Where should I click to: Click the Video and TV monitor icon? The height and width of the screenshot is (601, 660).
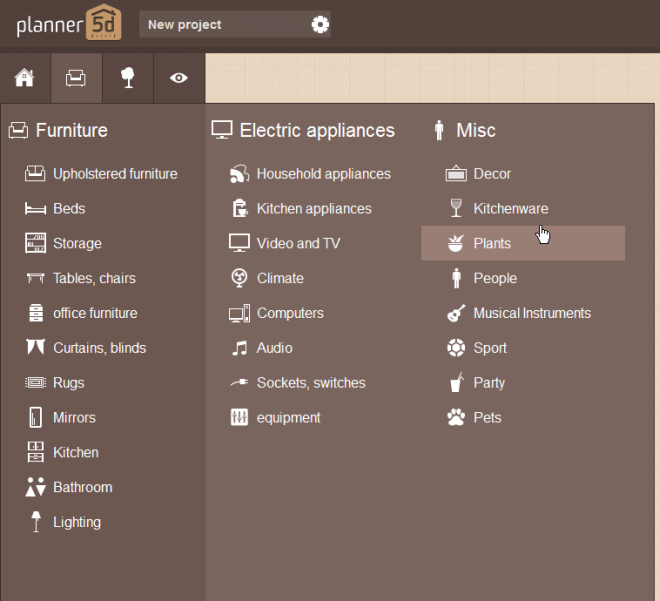[239, 243]
